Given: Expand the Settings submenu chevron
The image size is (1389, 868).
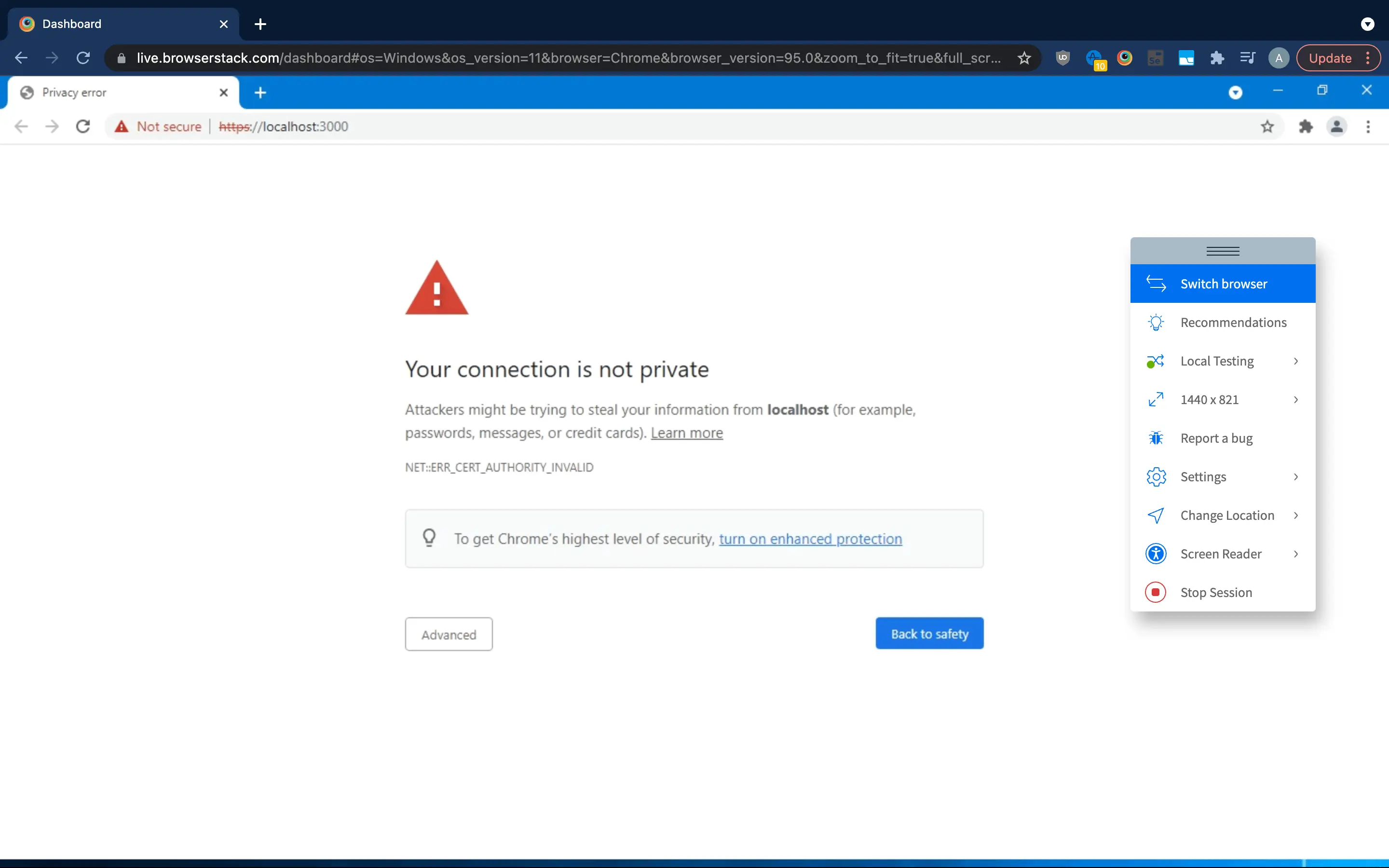Looking at the screenshot, I should 1295,477.
